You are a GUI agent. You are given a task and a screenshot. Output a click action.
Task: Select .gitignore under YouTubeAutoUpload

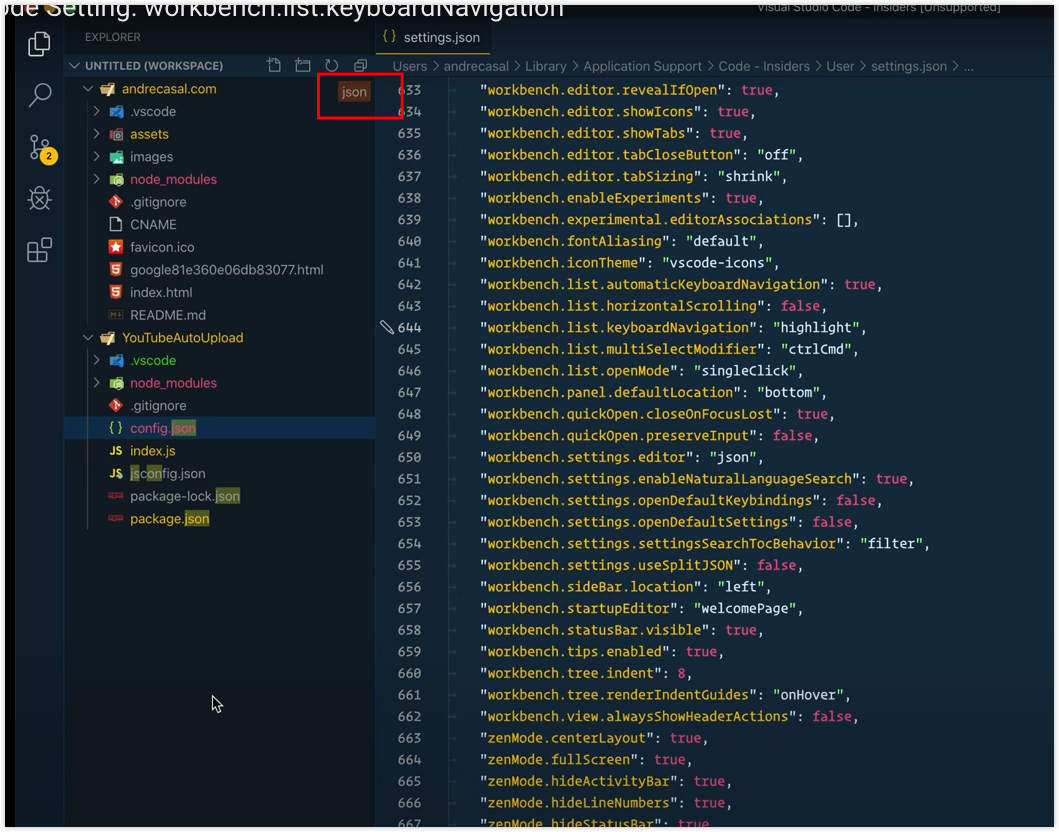[158, 405]
